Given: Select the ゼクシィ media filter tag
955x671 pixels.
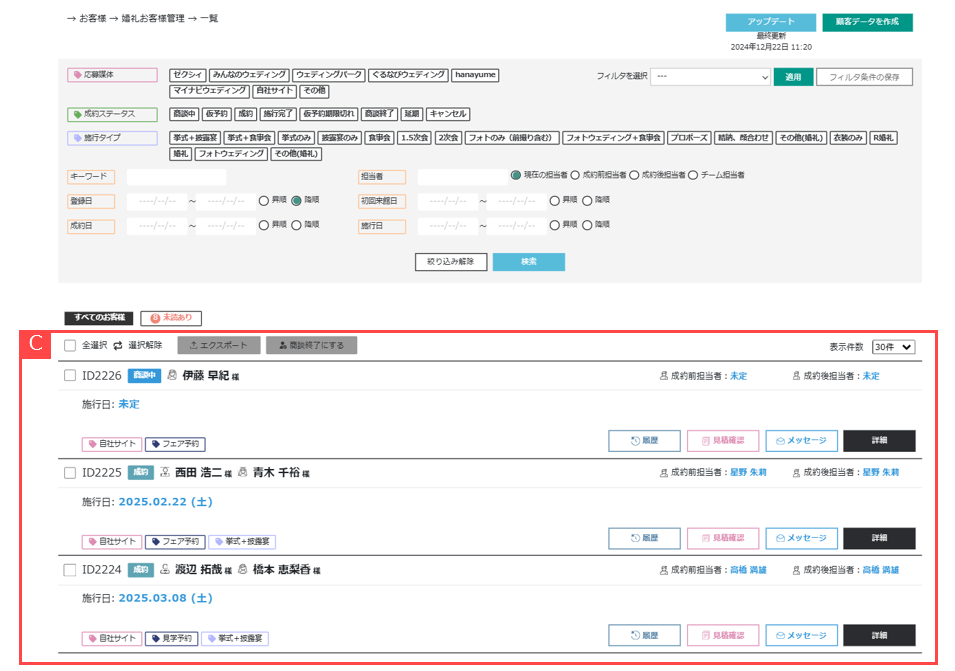Looking at the screenshot, I should 187,75.
